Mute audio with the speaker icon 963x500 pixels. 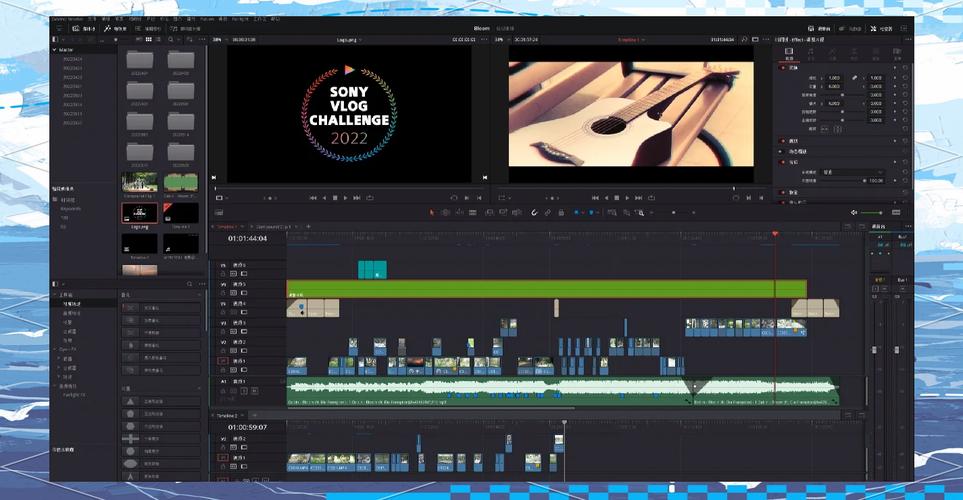click(x=854, y=213)
